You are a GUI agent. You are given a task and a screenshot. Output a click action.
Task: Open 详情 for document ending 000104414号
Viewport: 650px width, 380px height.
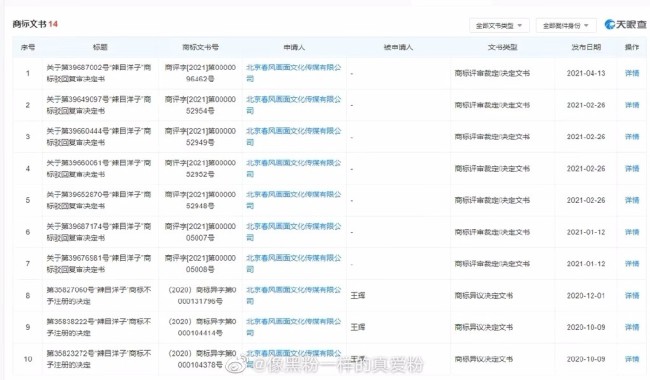632,327
